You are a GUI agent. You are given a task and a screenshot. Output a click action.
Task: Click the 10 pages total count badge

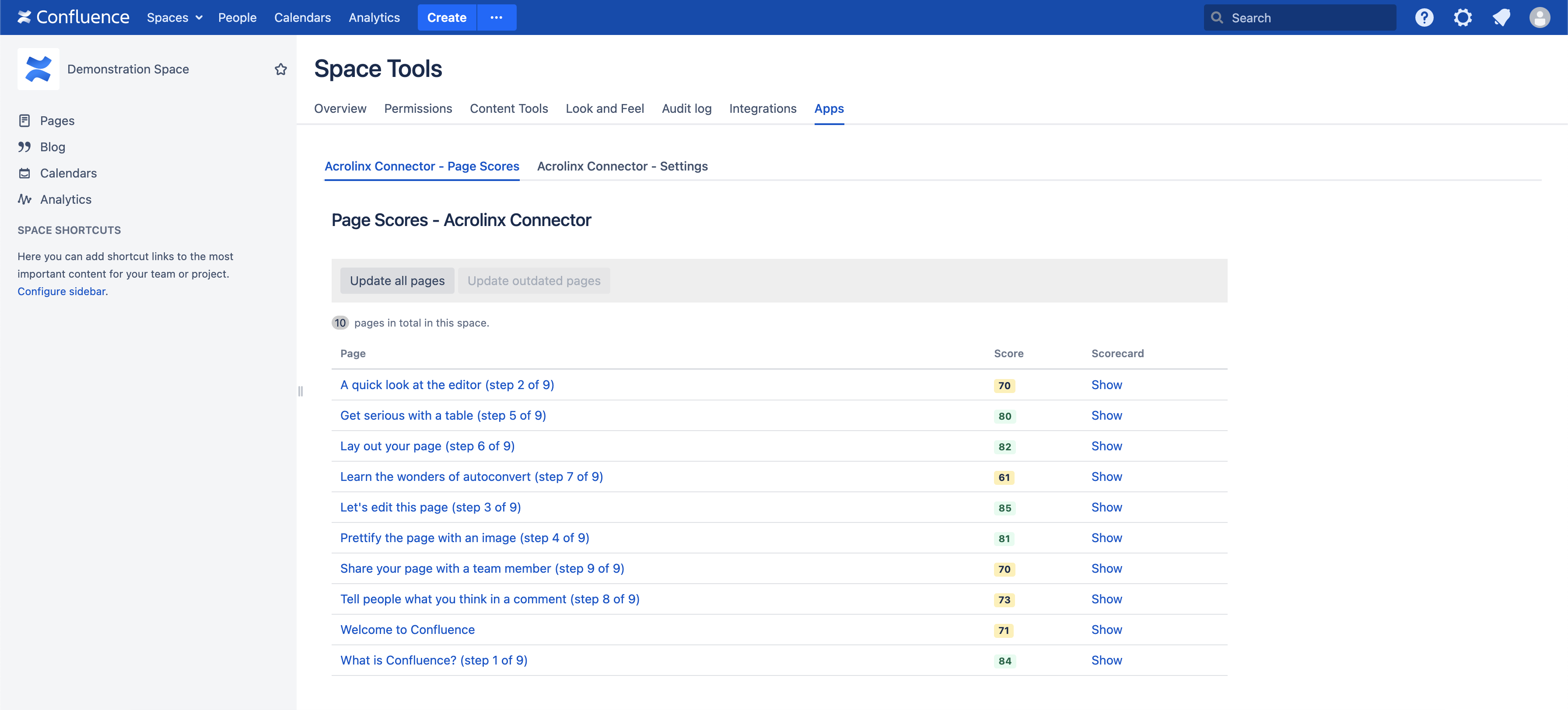pyautogui.click(x=339, y=323)
